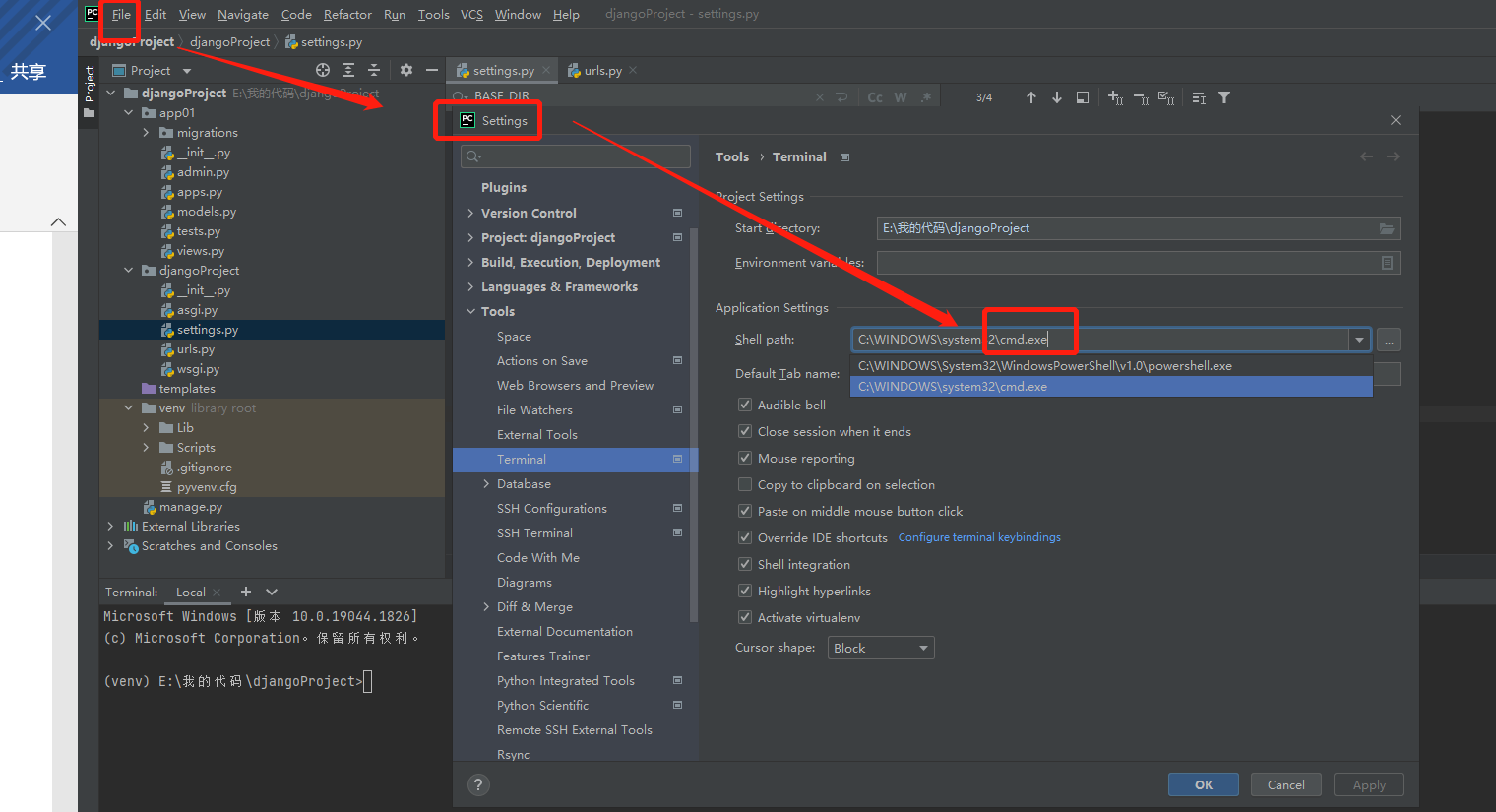
Task: Select SSH Terminal in settings tree
Action: pyautogui.click(x=534, y=532)
